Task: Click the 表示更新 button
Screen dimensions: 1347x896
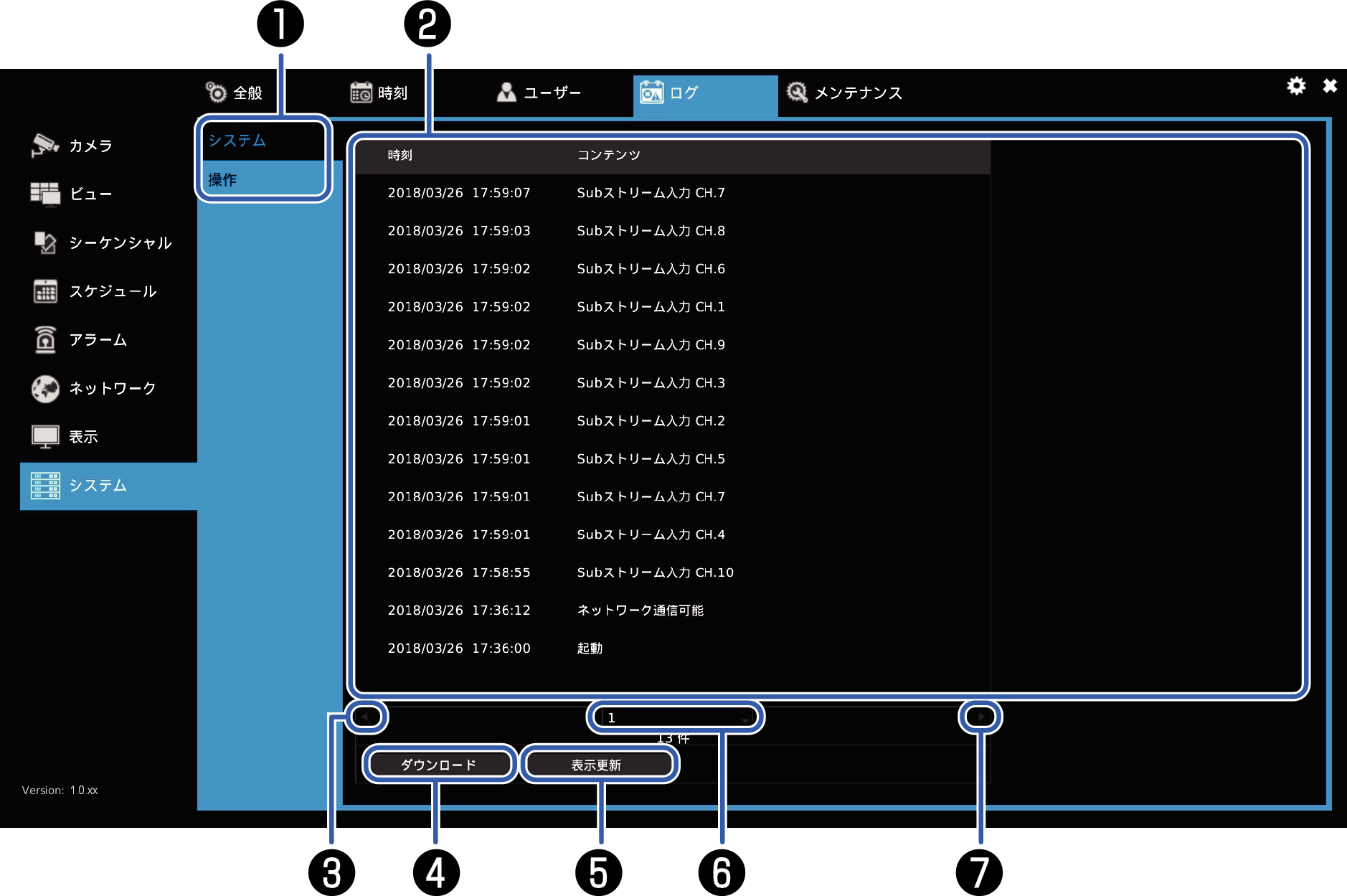Action: click(x=599, y=765)
